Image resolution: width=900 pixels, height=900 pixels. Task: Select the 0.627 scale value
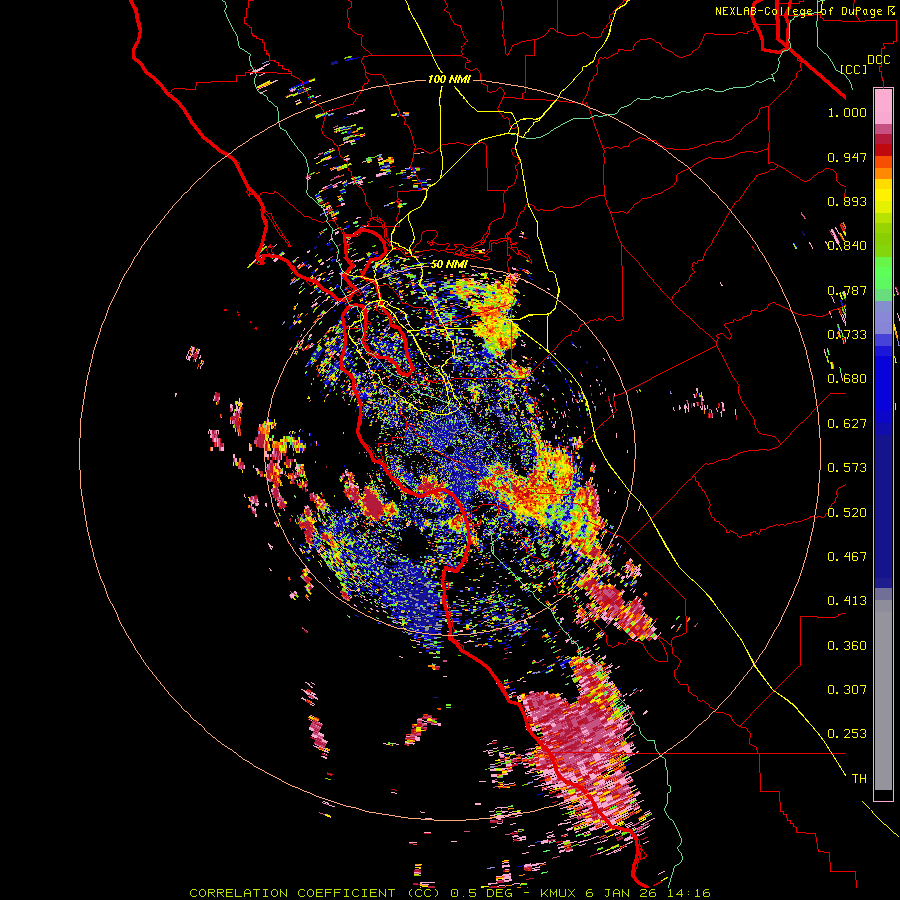847,424
